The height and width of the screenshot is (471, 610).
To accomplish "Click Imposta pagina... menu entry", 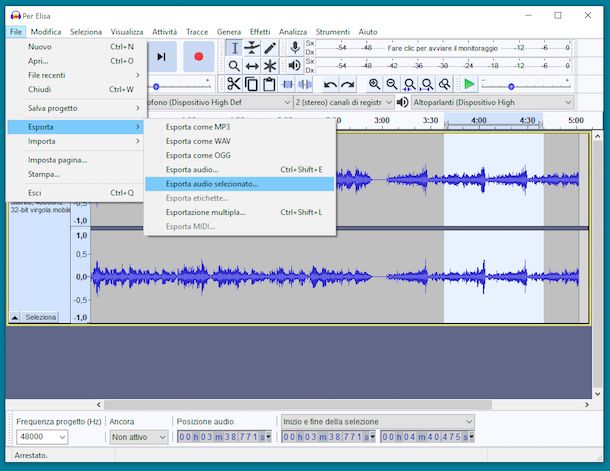I will point(77,160).
